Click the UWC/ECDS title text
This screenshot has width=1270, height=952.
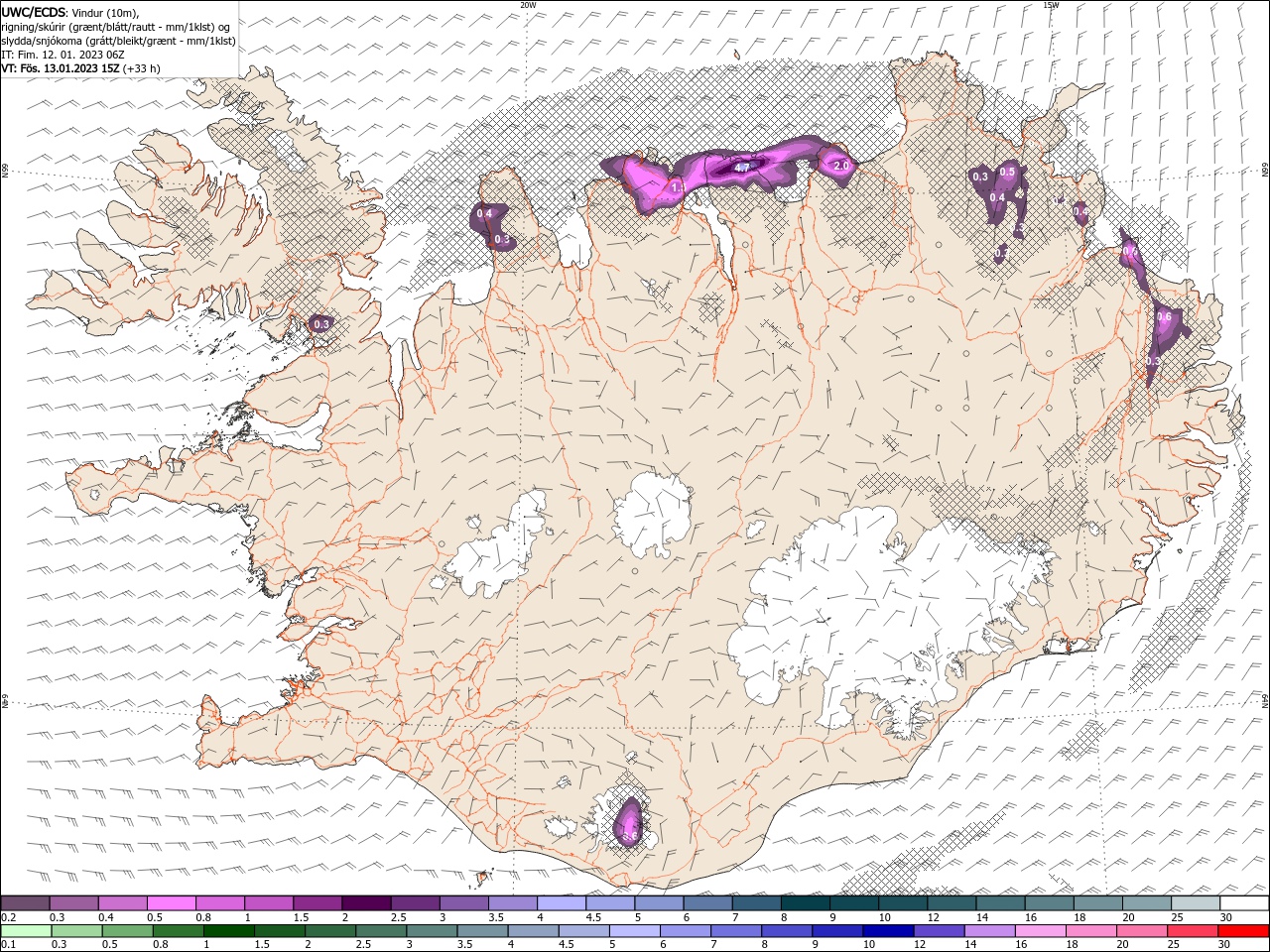(34, 12)
